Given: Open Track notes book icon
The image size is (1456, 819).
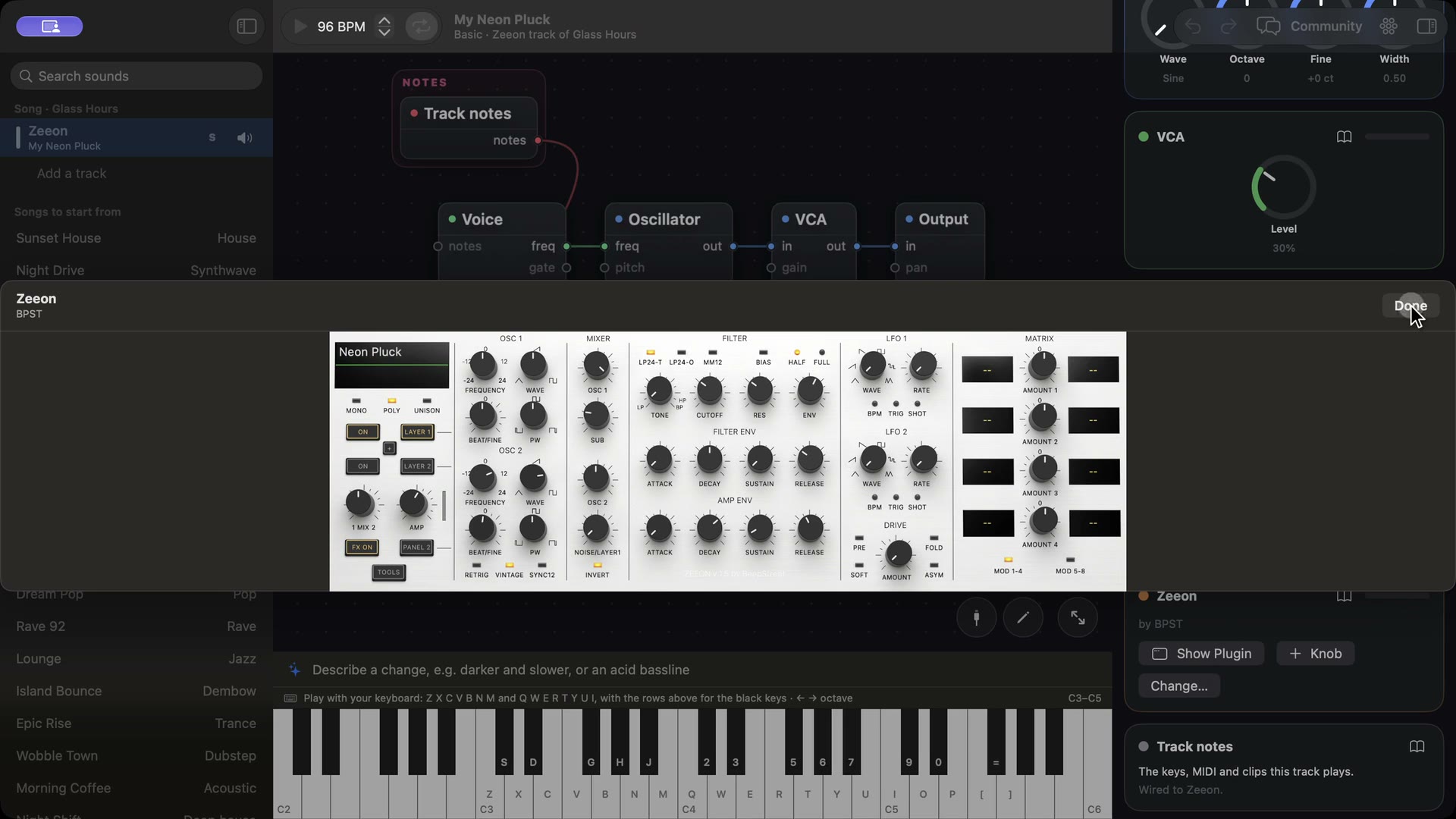Looking at the screenshot, I should [1417, 747].
